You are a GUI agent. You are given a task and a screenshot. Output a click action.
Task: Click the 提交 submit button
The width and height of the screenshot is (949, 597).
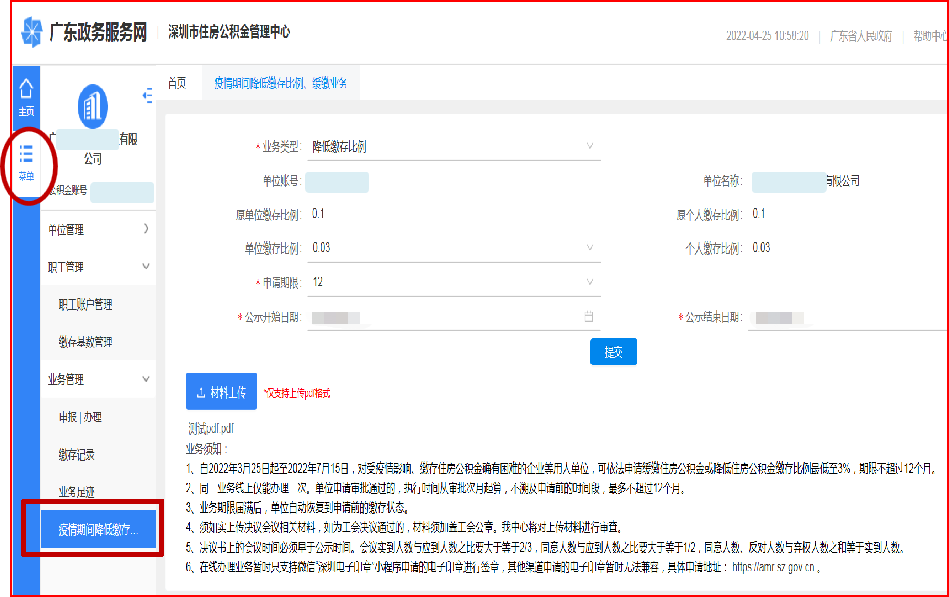click(613, 352)
